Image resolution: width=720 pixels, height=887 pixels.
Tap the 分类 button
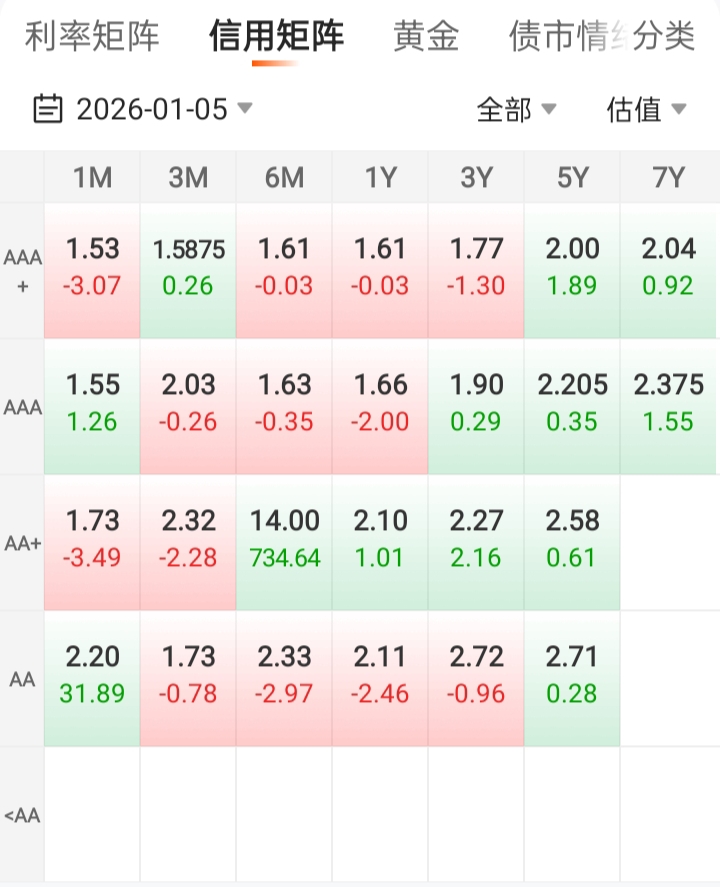(x=666, y=37)
